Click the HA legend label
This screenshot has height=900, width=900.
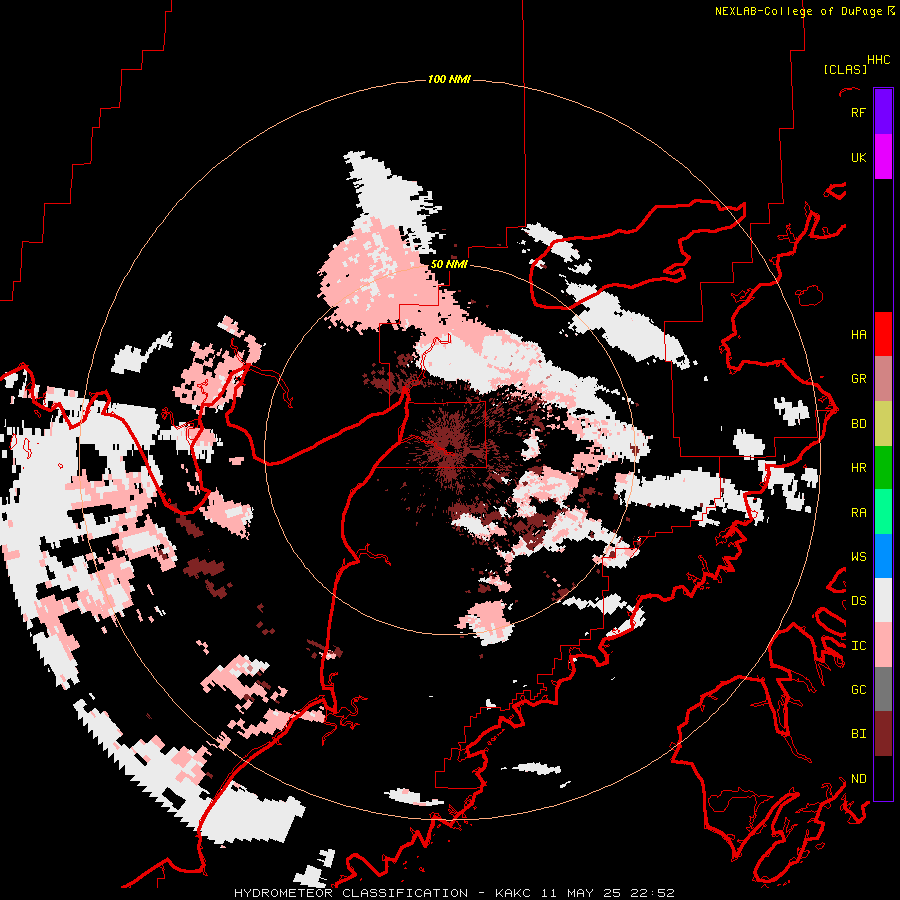pos(858,334)
